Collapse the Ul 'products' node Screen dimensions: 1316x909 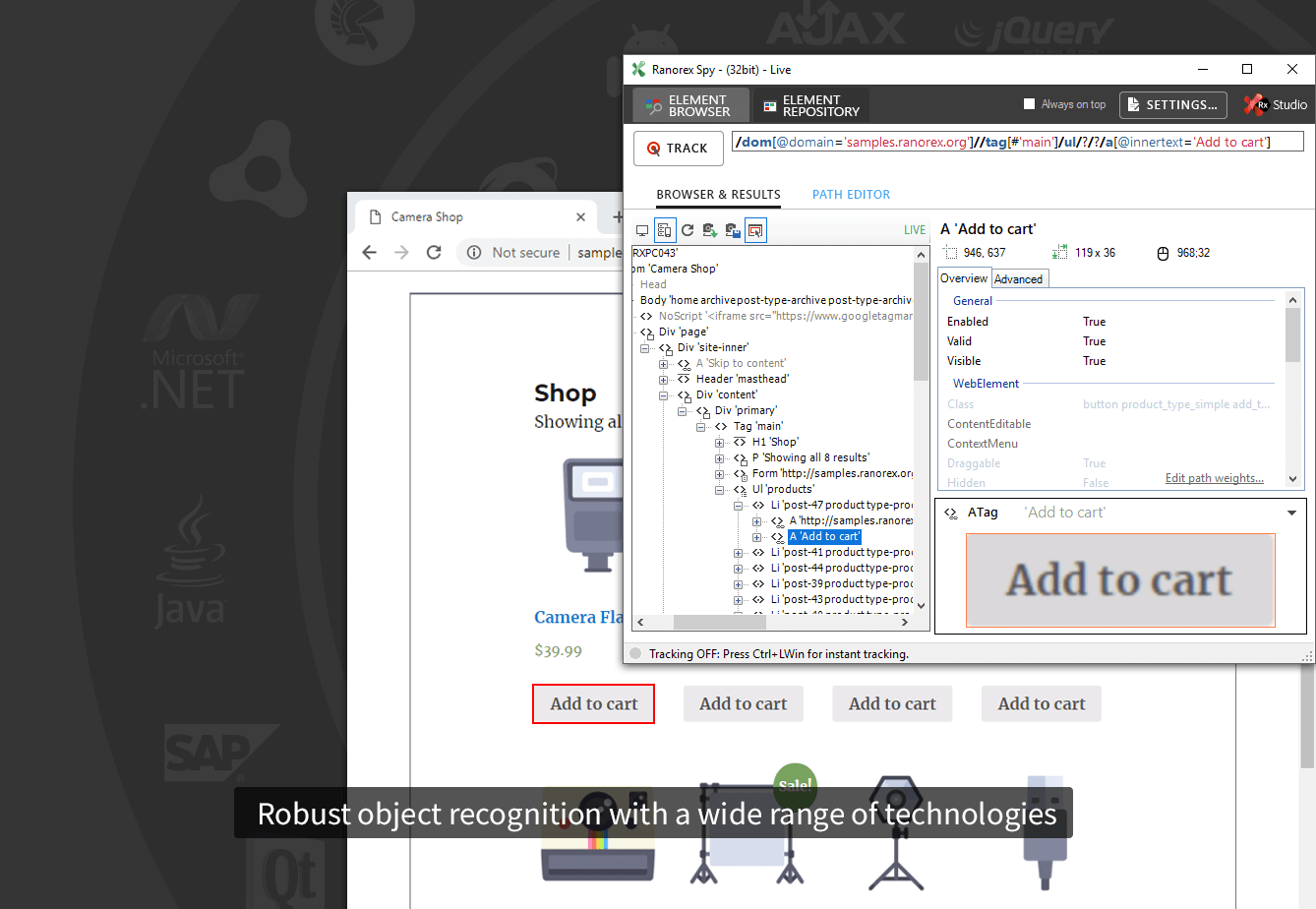[720, 489]
